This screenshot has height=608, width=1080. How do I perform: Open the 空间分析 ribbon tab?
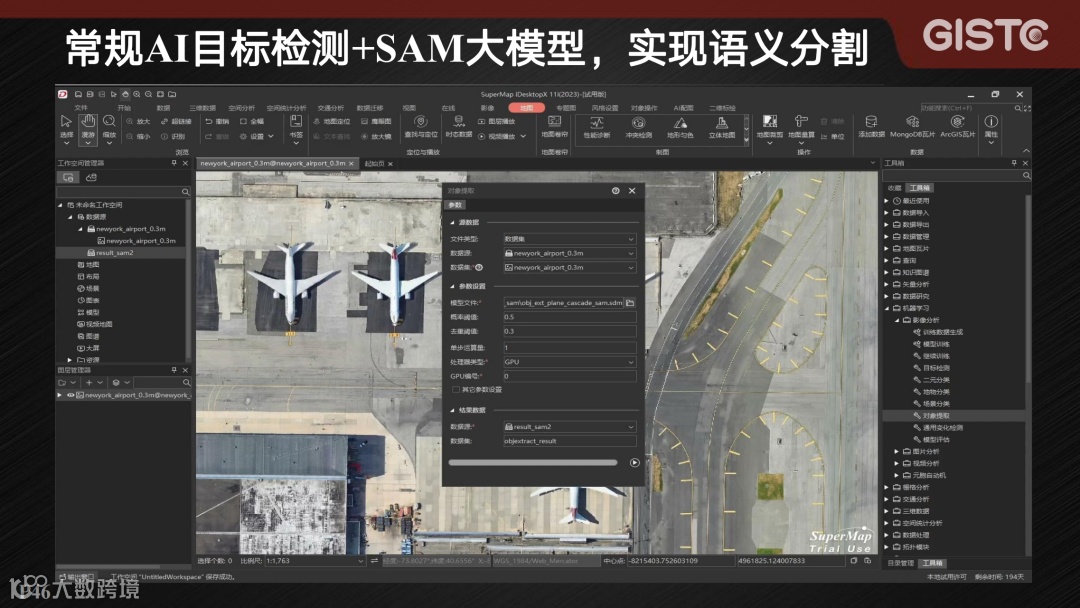tap(241, 108)
